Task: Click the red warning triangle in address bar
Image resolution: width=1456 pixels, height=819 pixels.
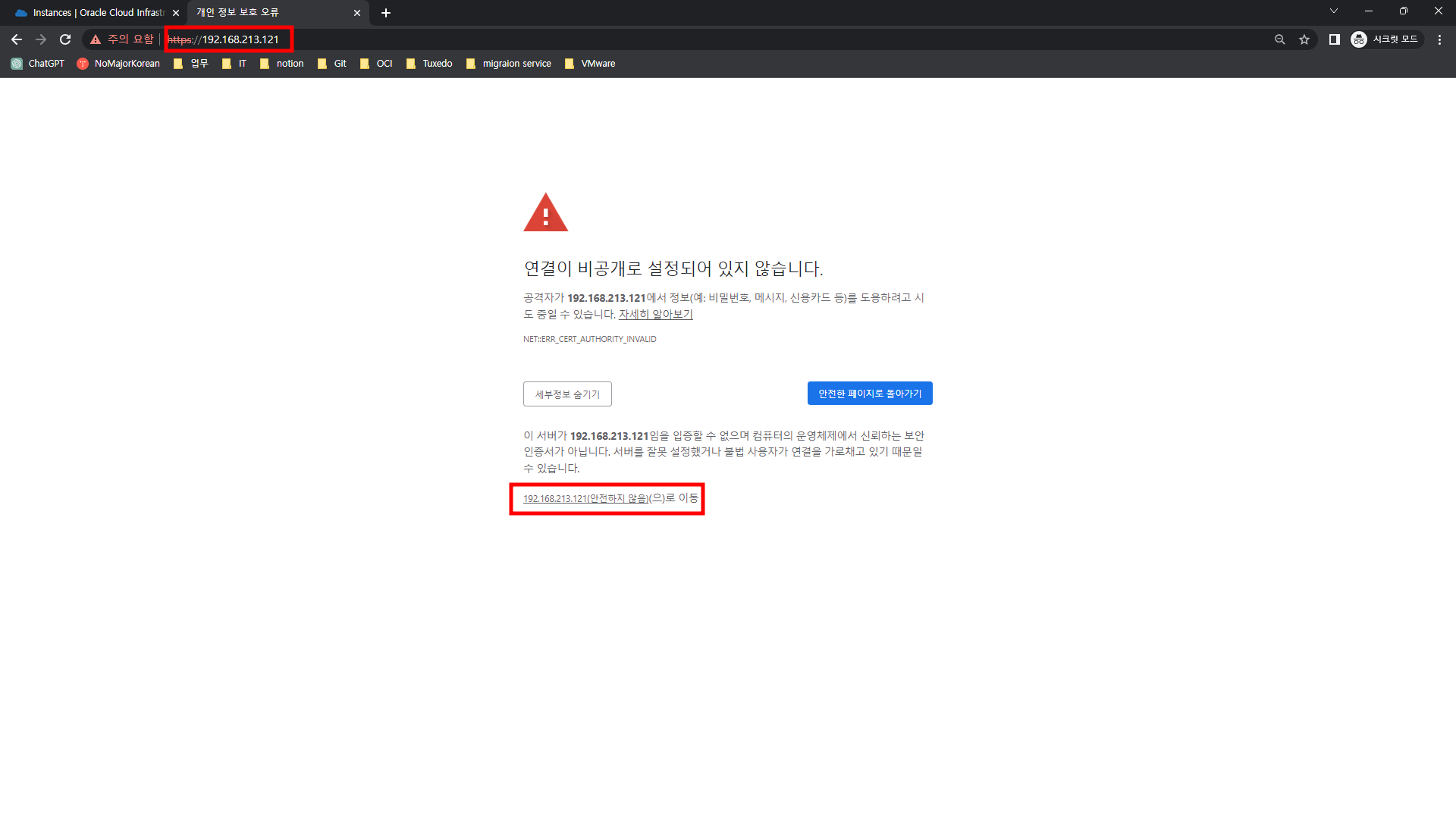Action: pos(96,39)
